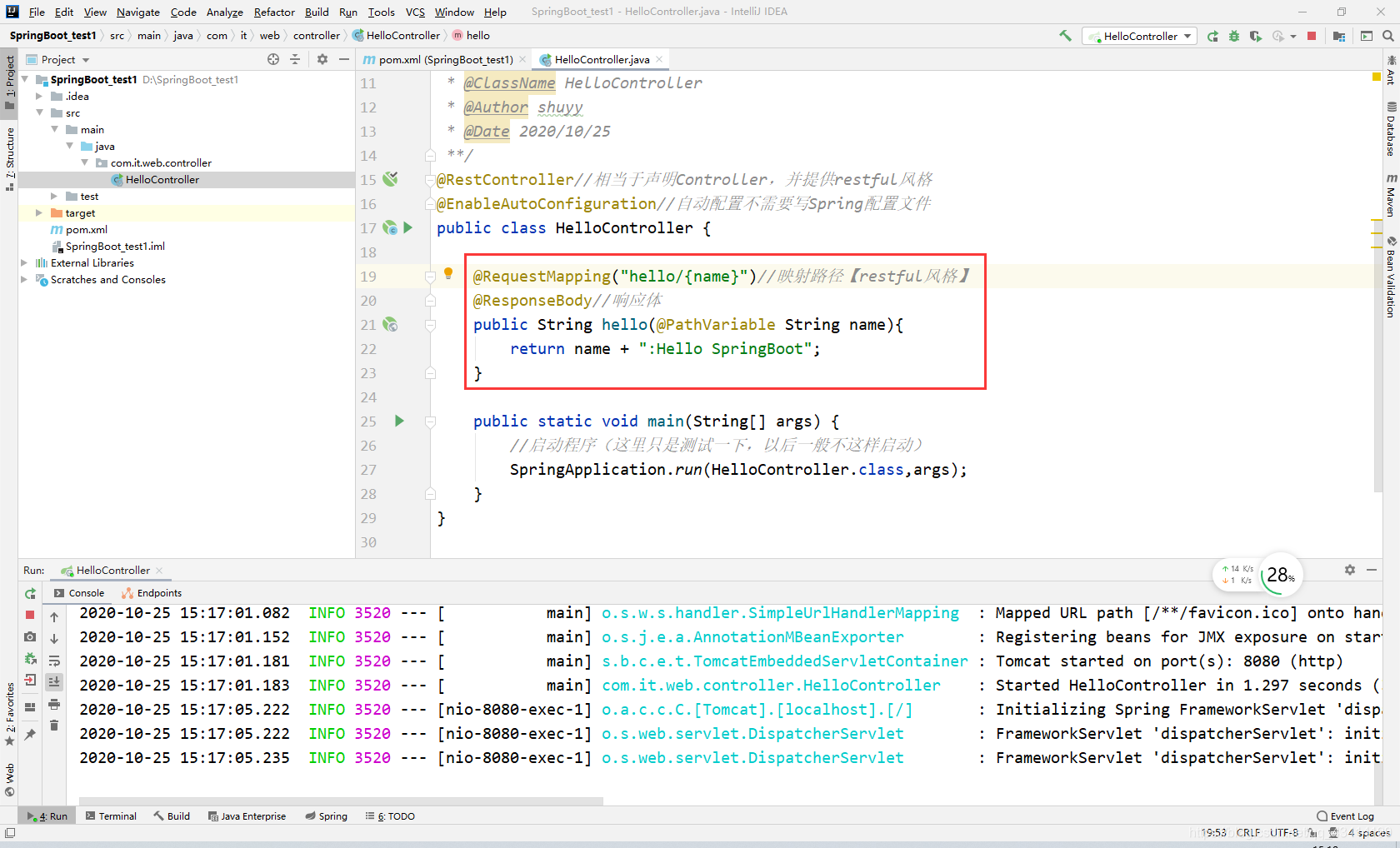Expand the .idea folder
Screen dimensions: 1400x848
39,96
